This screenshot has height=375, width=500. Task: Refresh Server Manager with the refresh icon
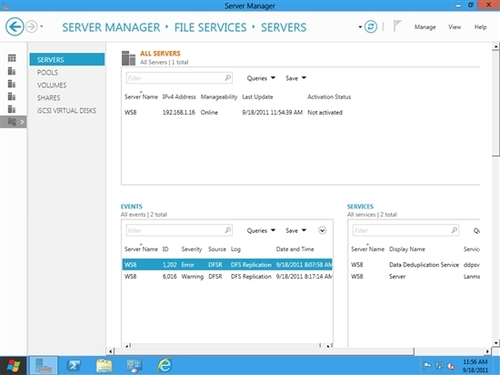coord(370,27)
